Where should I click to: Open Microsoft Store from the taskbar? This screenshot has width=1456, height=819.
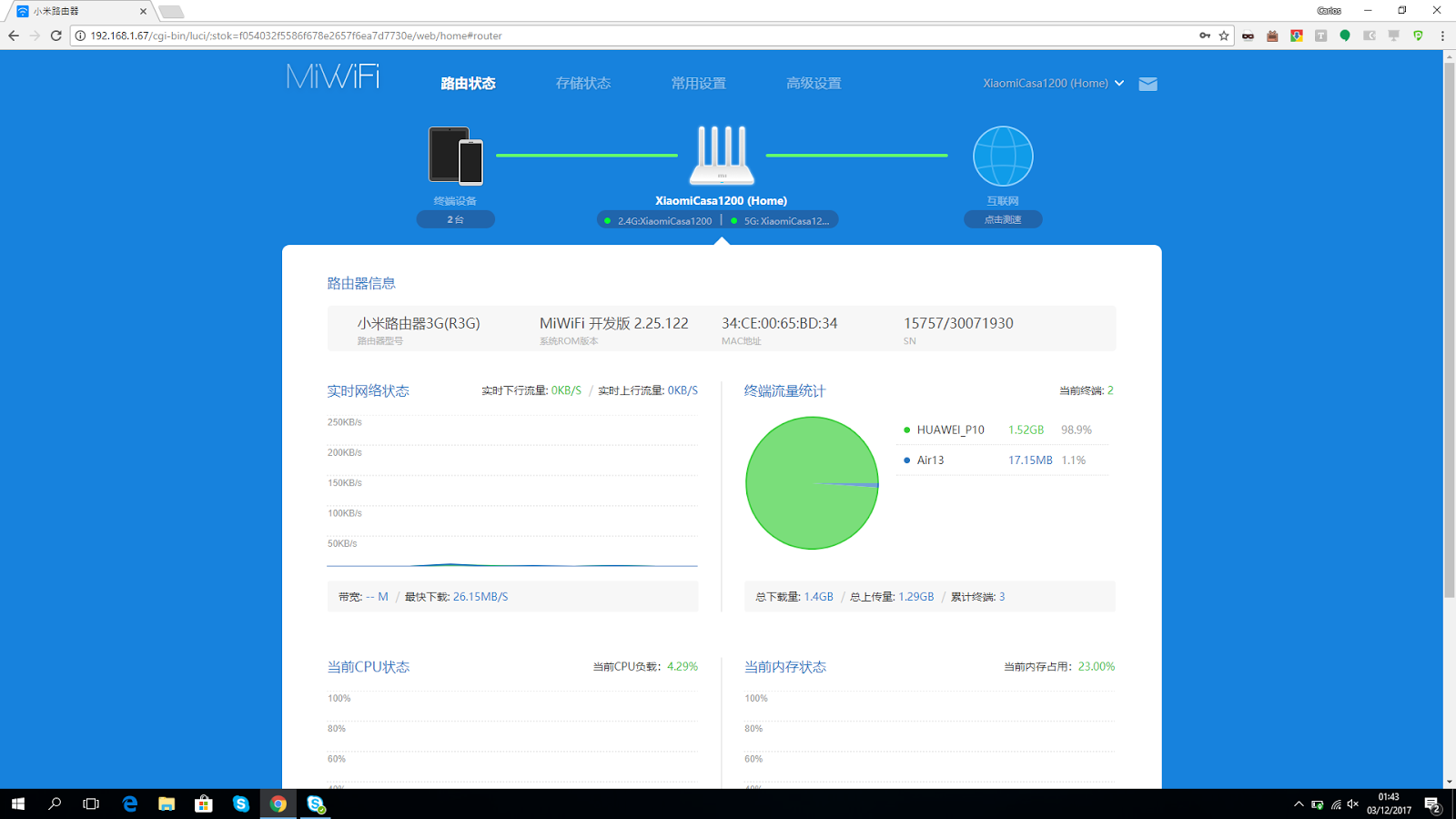pos(204,804)
